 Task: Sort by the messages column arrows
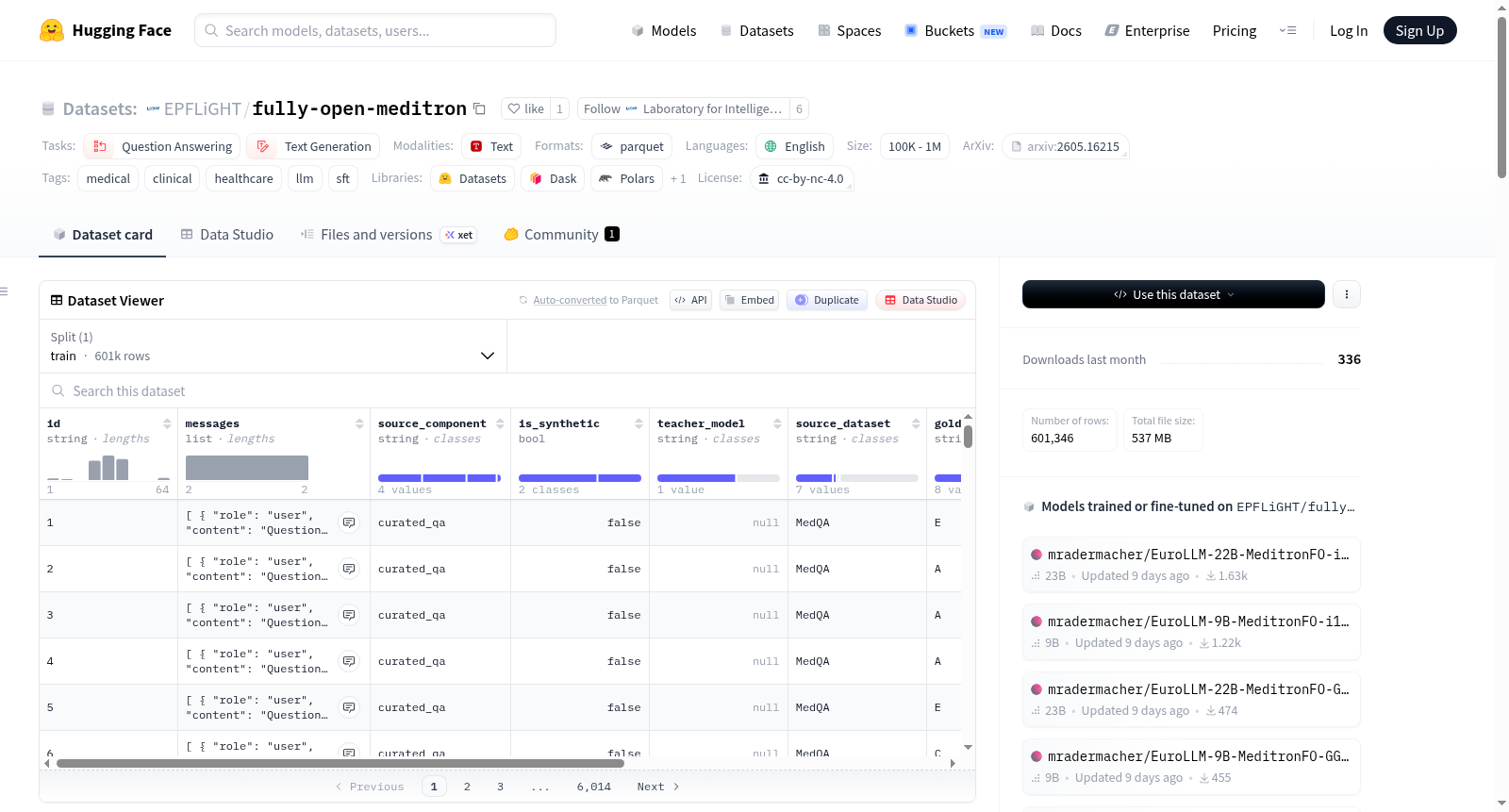(x=359, y=423)
